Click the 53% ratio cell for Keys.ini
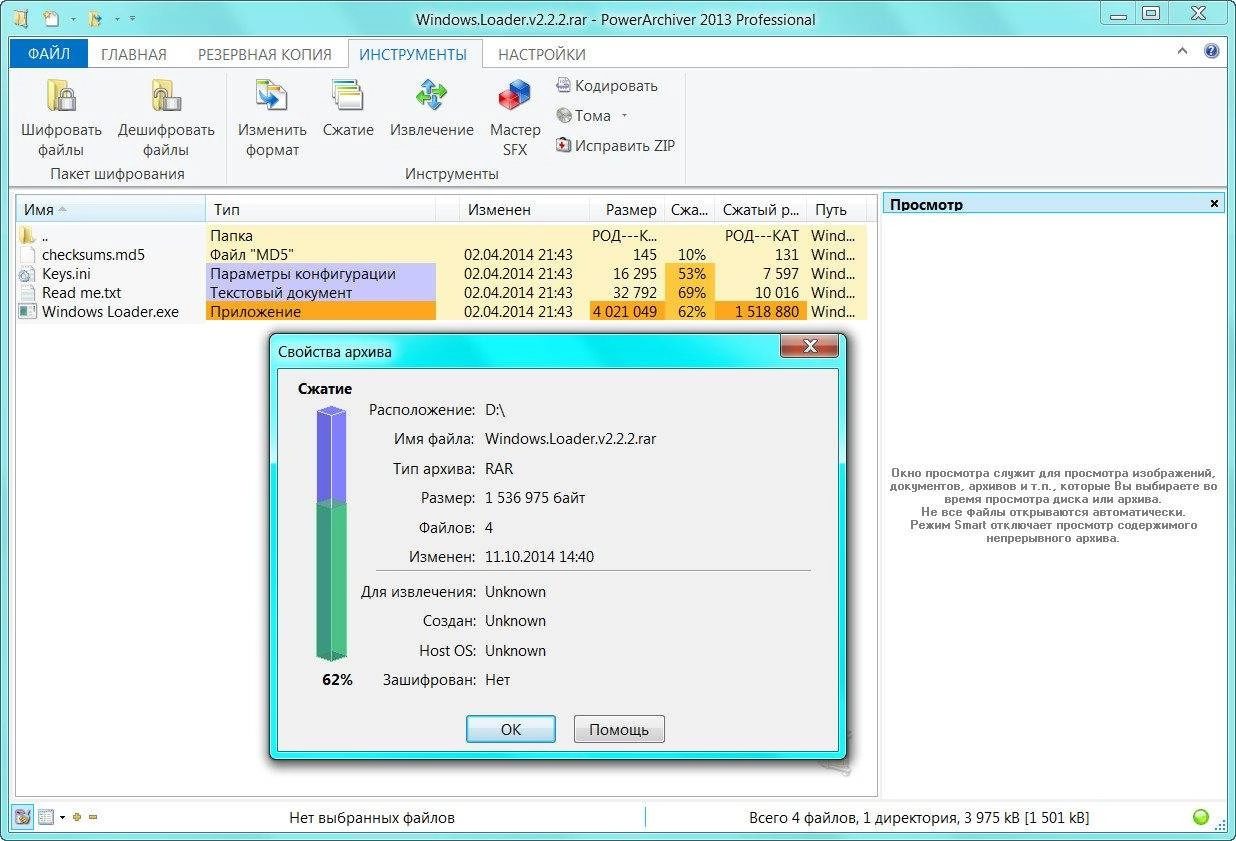The width and height of the screenshot is (1236, 841). pos(690,274)
